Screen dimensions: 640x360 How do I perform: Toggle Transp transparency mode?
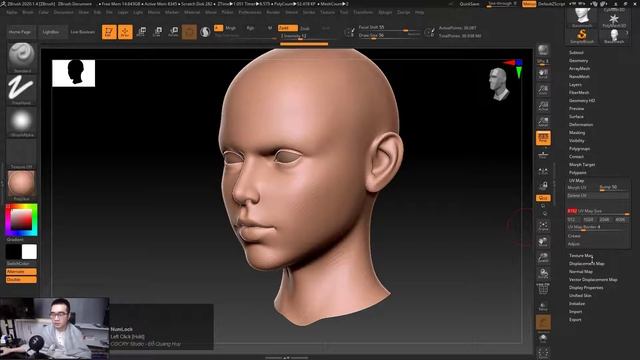(543, 307)
